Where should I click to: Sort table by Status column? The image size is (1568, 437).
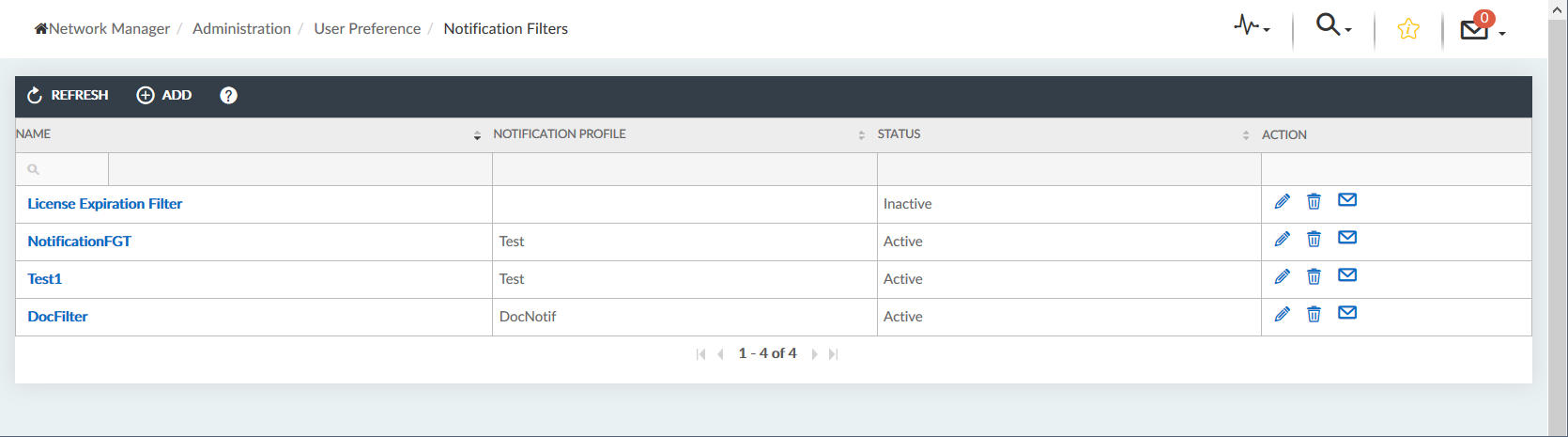click(x=1245, y=135)
